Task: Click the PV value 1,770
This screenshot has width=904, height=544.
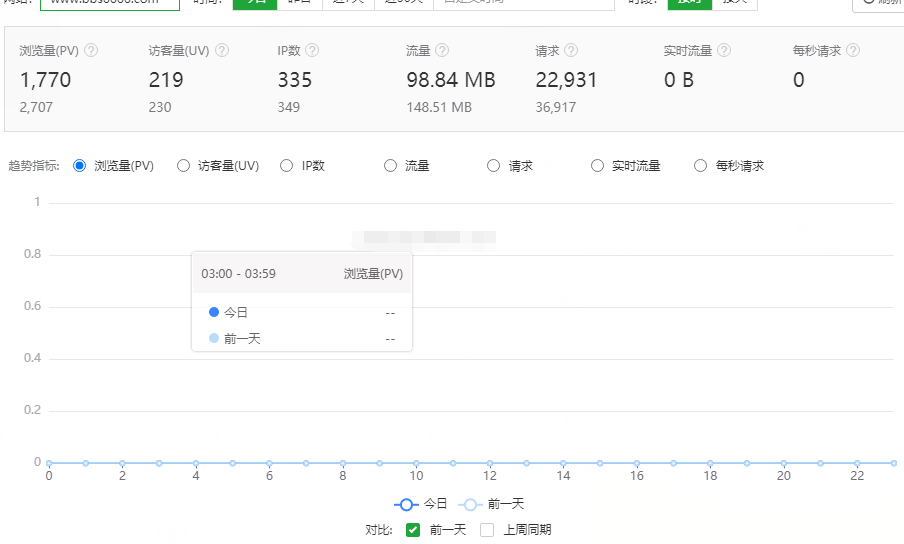Action: pos(46,80)
